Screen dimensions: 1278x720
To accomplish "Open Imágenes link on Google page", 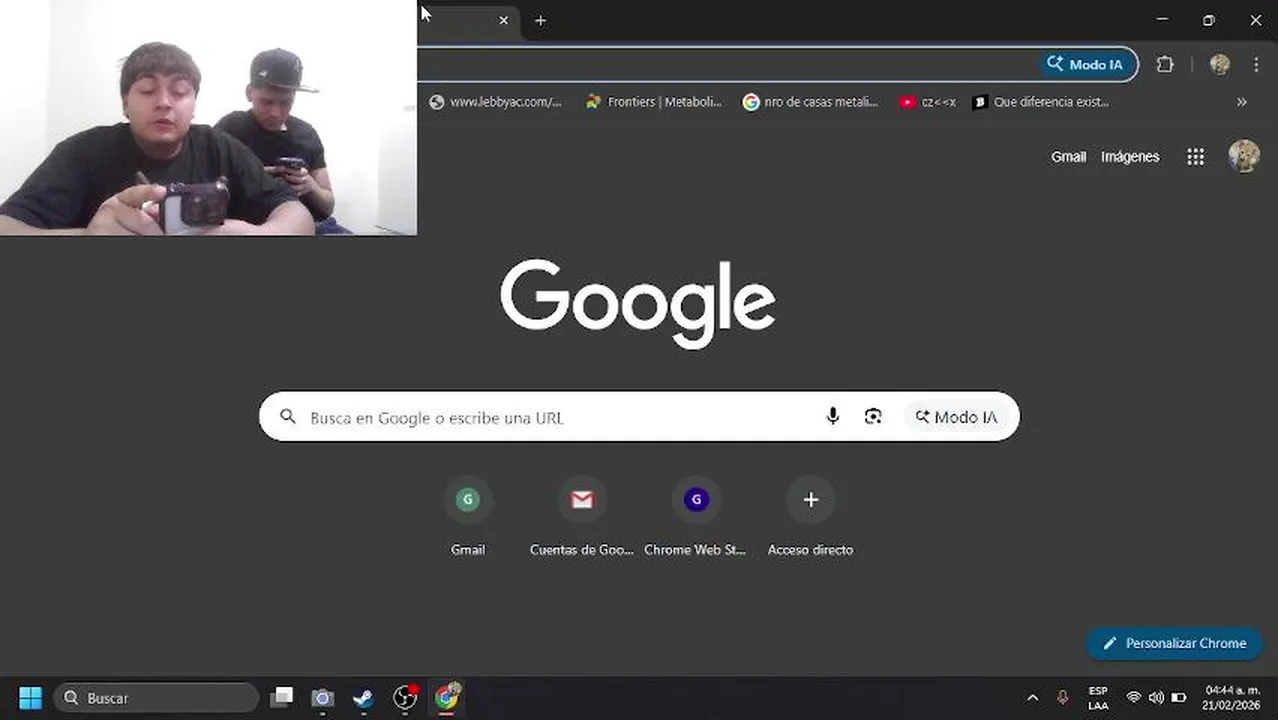I will pyautogui.click(x=1130, y=156).
